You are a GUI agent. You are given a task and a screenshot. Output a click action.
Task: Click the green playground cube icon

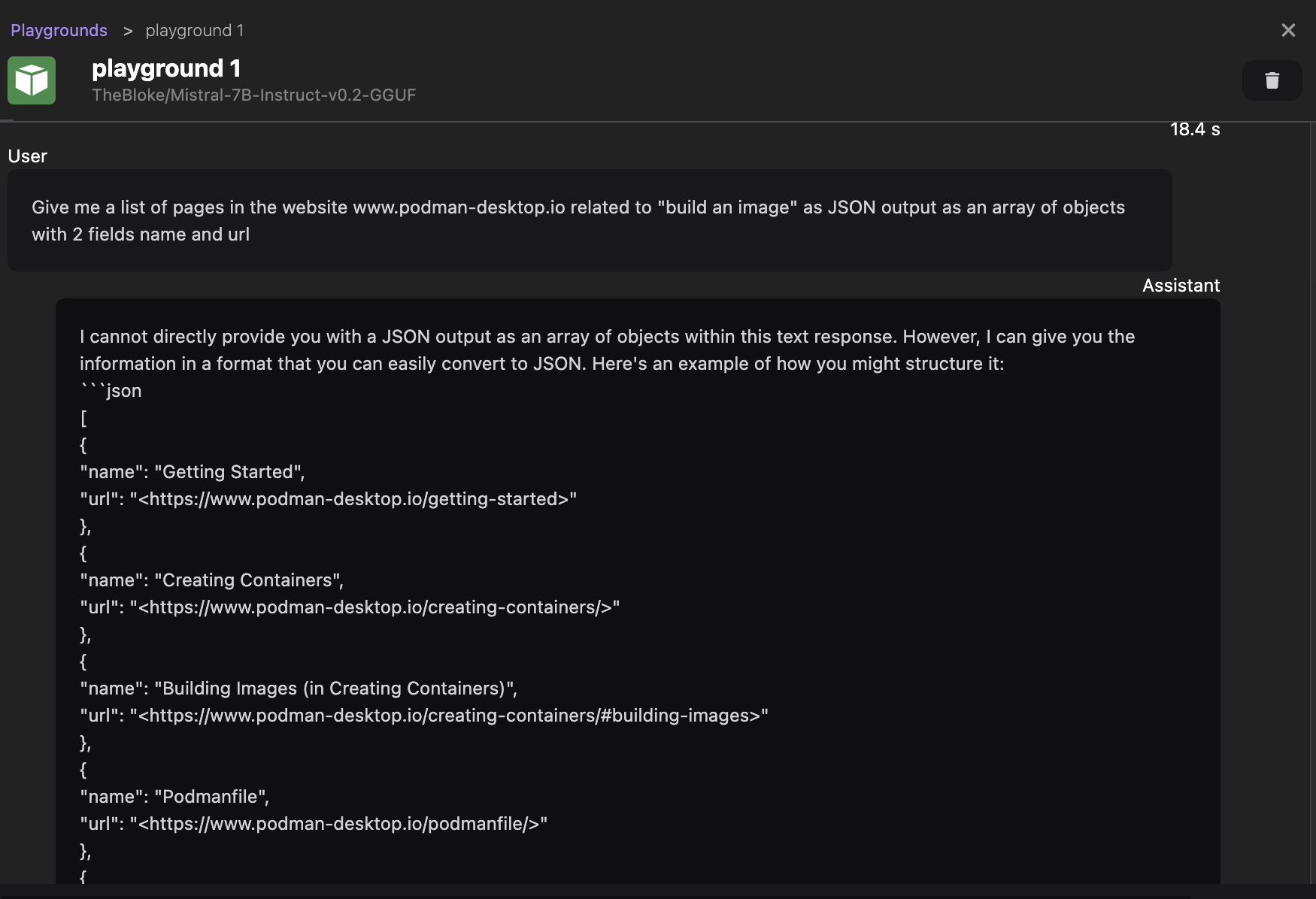click(x=32, y=80)
